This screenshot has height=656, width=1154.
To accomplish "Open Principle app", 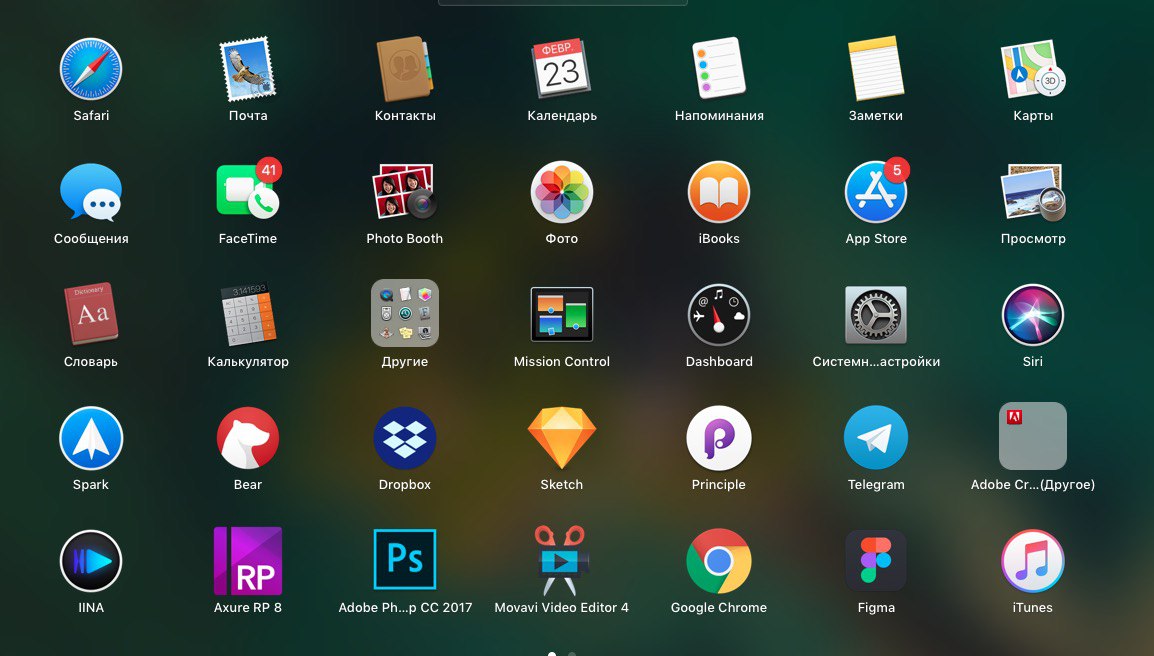I will (718, 438).
